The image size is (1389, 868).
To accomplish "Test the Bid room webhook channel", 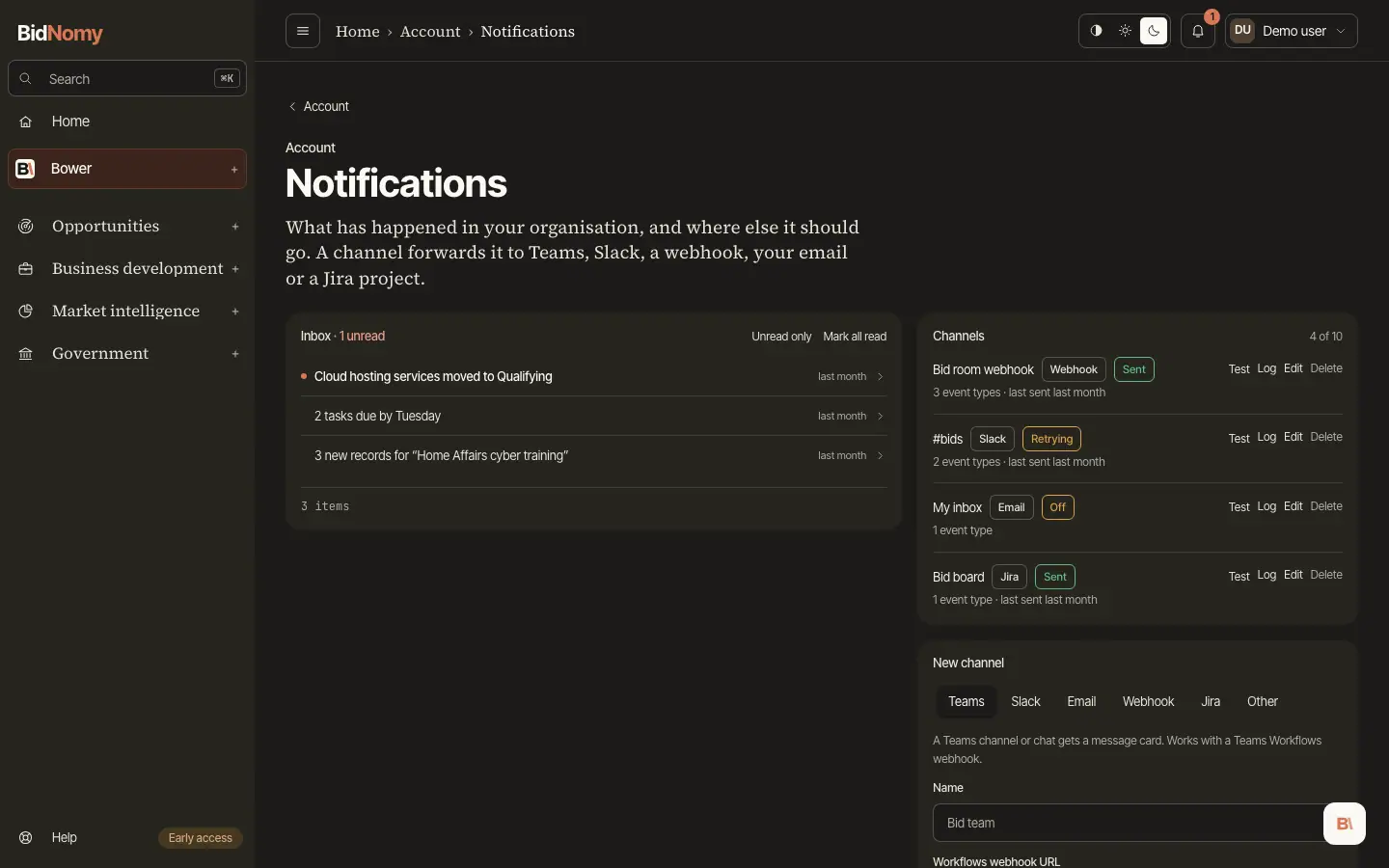I will [x=1239, y=369].
